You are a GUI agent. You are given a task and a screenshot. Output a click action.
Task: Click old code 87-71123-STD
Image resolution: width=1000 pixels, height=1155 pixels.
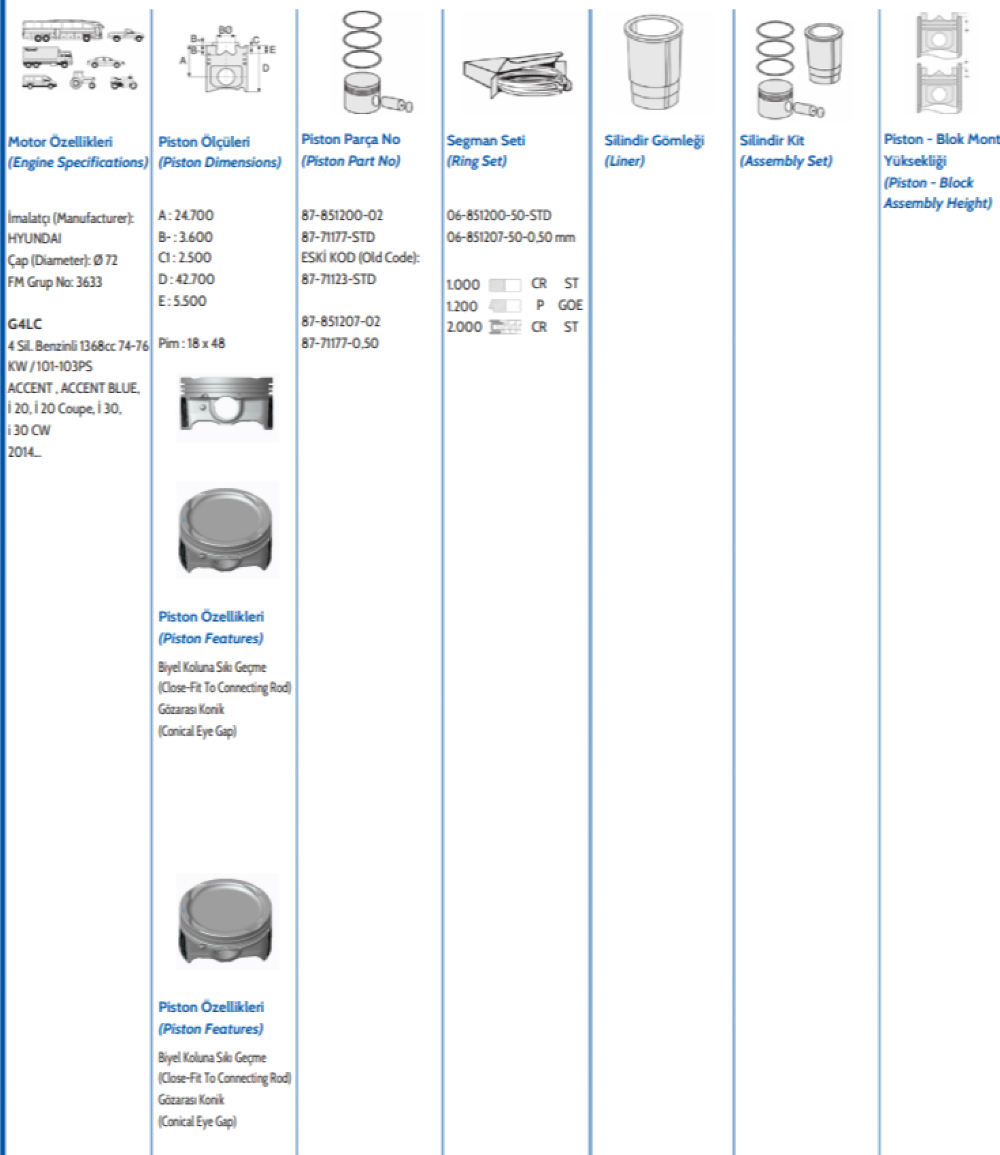(x=338, y=279)
